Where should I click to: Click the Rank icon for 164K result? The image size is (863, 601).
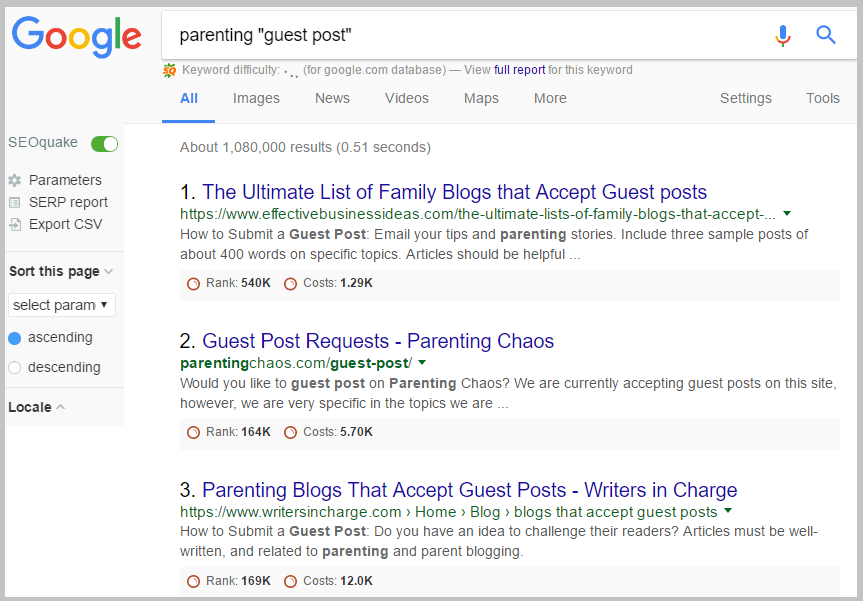(193, 433)
